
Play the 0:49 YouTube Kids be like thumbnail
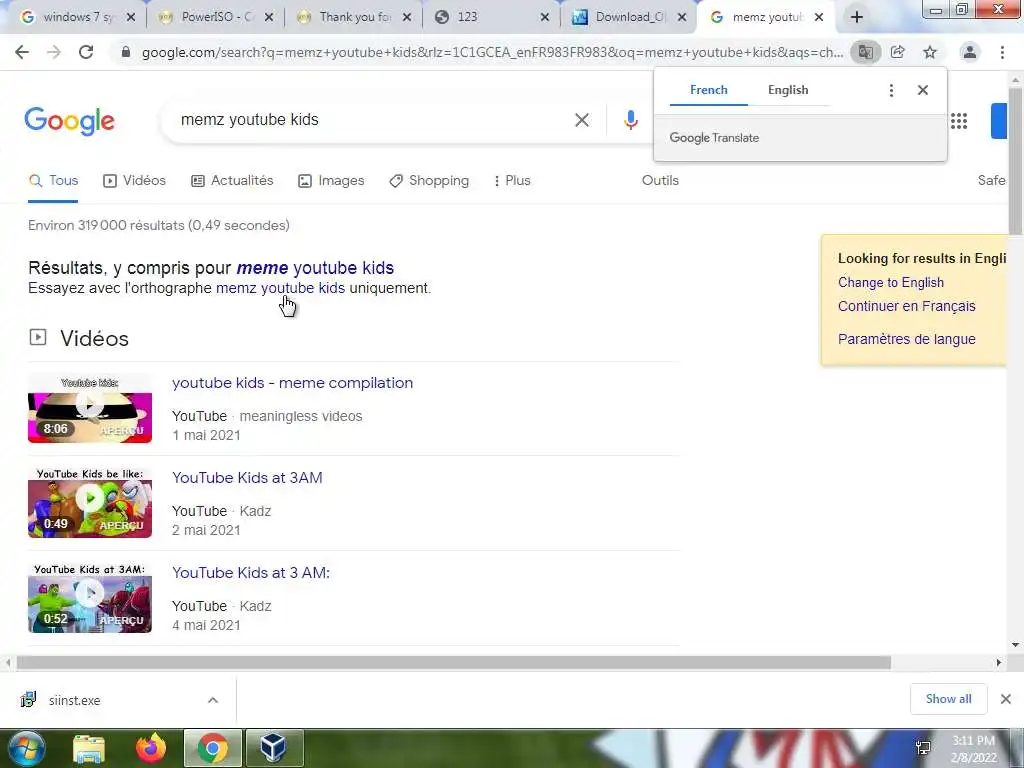(90, 503)
